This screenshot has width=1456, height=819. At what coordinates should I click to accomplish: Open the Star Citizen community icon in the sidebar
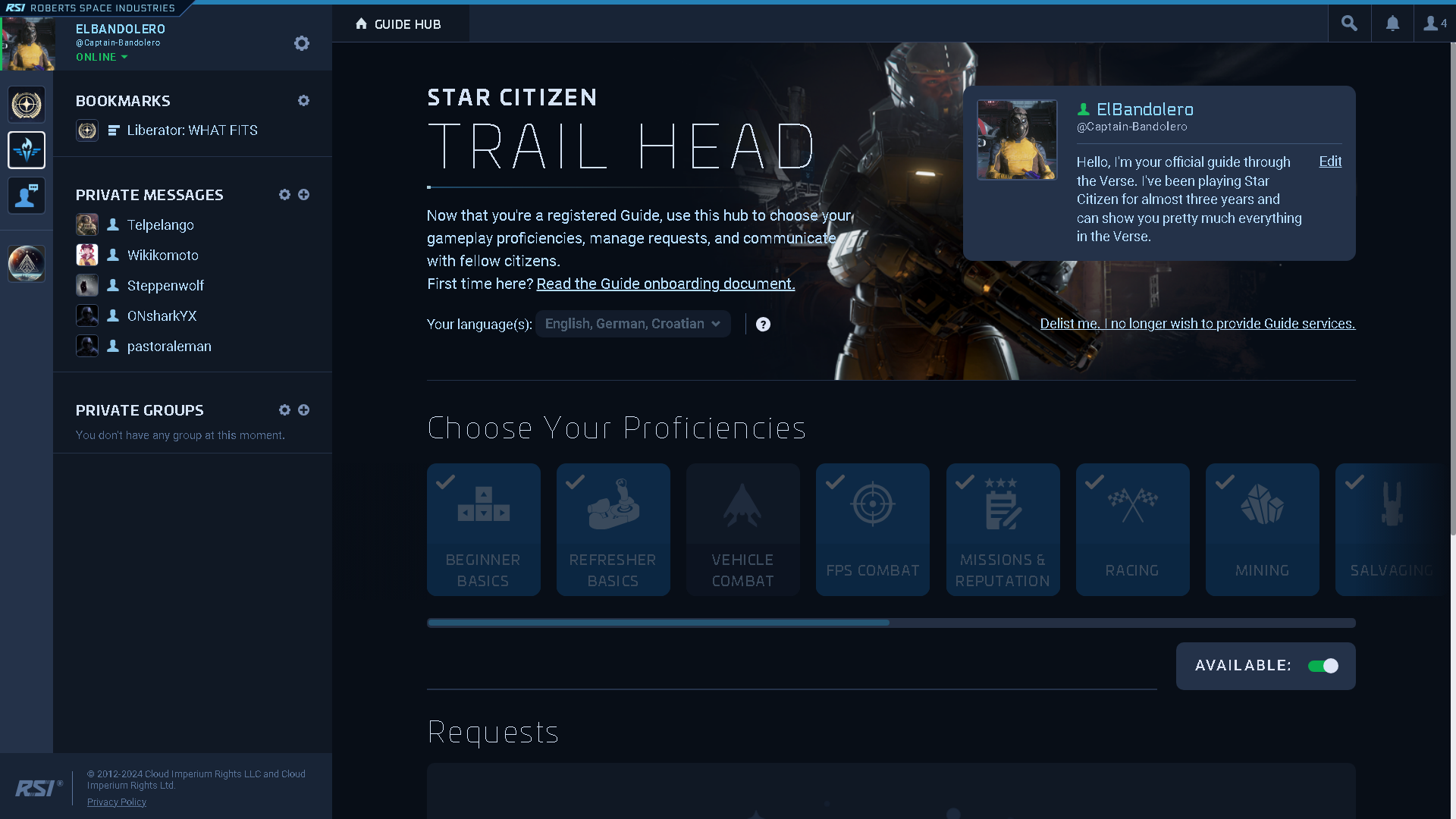pyautogui.click(x=26, y=104)
